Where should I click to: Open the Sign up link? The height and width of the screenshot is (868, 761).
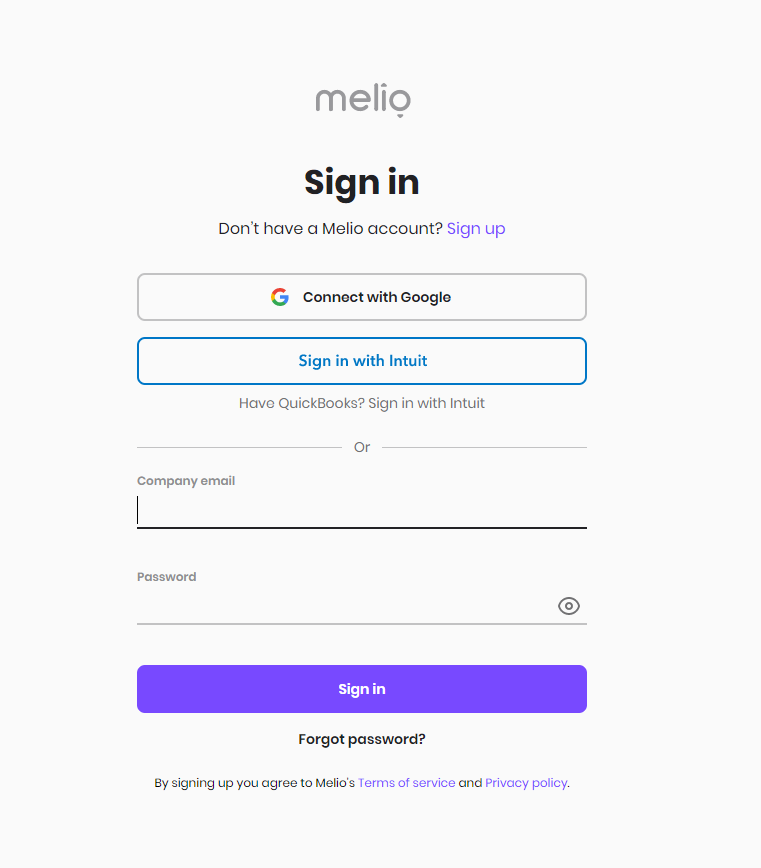tap(476, 229)
